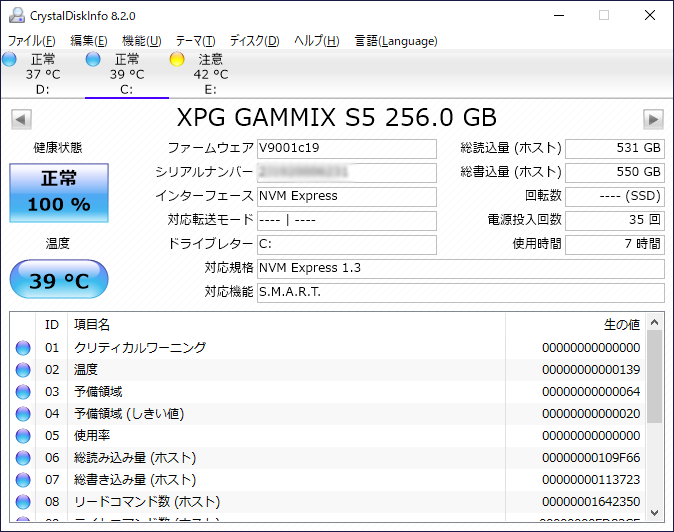674x532 pixels.
Task: Click the SMART list scrollbar thumb
Action: tap(655, 377)
